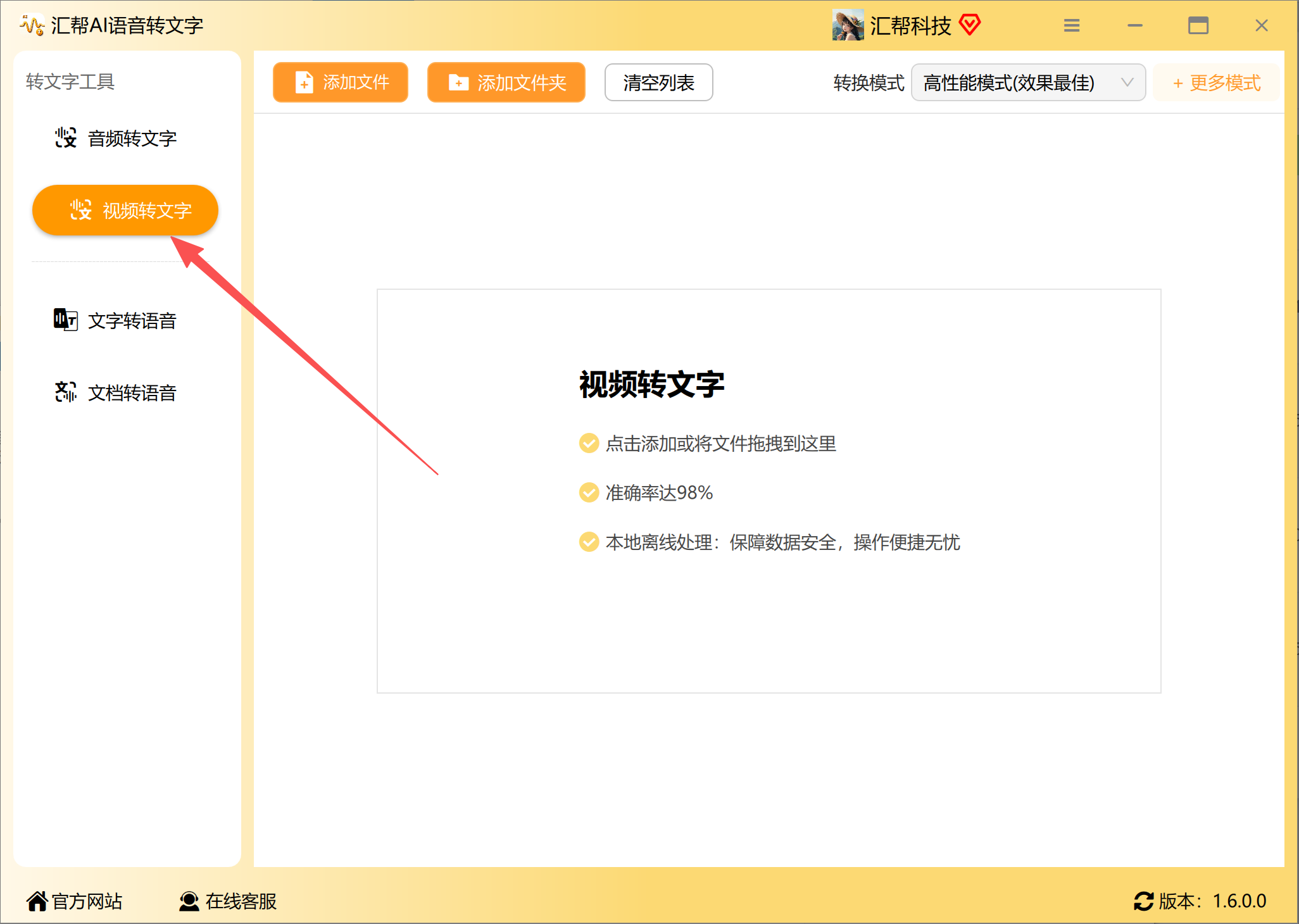Screen dimensions: 1299x924
Task: Click the 汇帮AI语音转文字 window title
Action: click(x=127, y=25)
